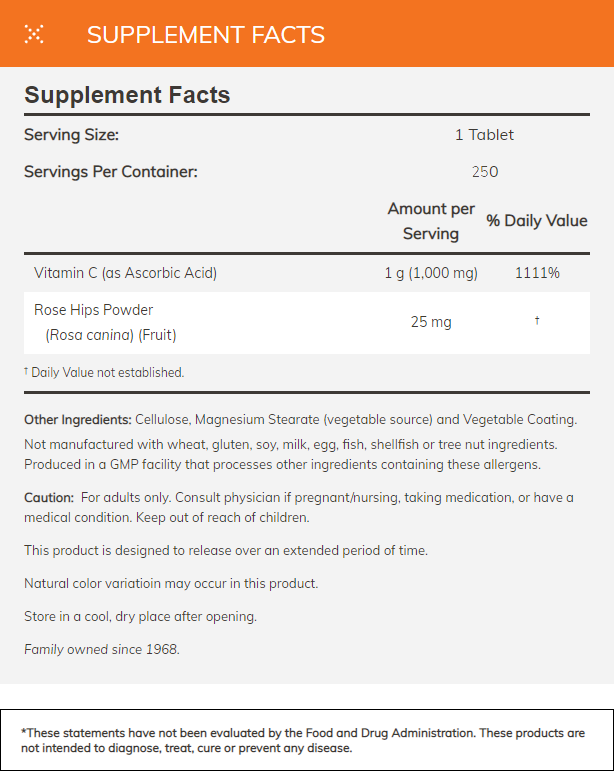
Task: Click the 1 Tablet serving value
Action: point(484,135)
